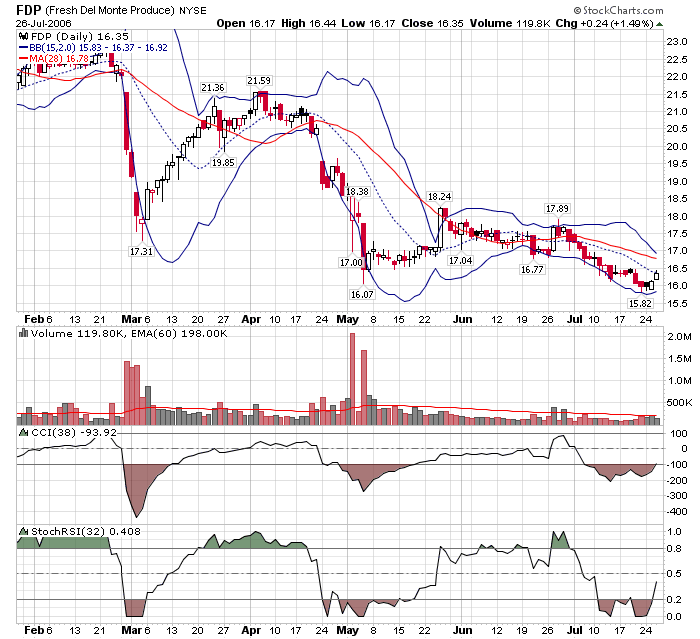The image size is (700, 639).
Task: Click the 15.82 price low label
Action: click(x=640, y=304)
